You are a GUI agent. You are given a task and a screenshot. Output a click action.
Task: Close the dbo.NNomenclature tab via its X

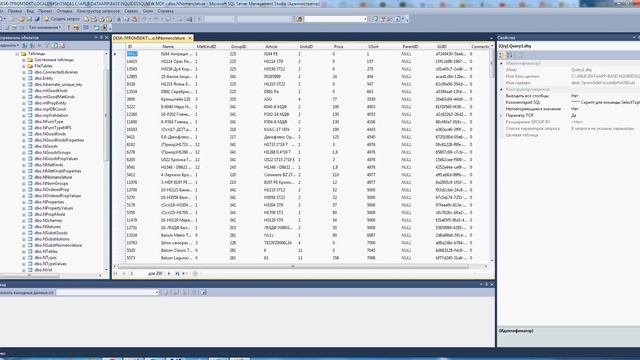[x=190, y=38]
